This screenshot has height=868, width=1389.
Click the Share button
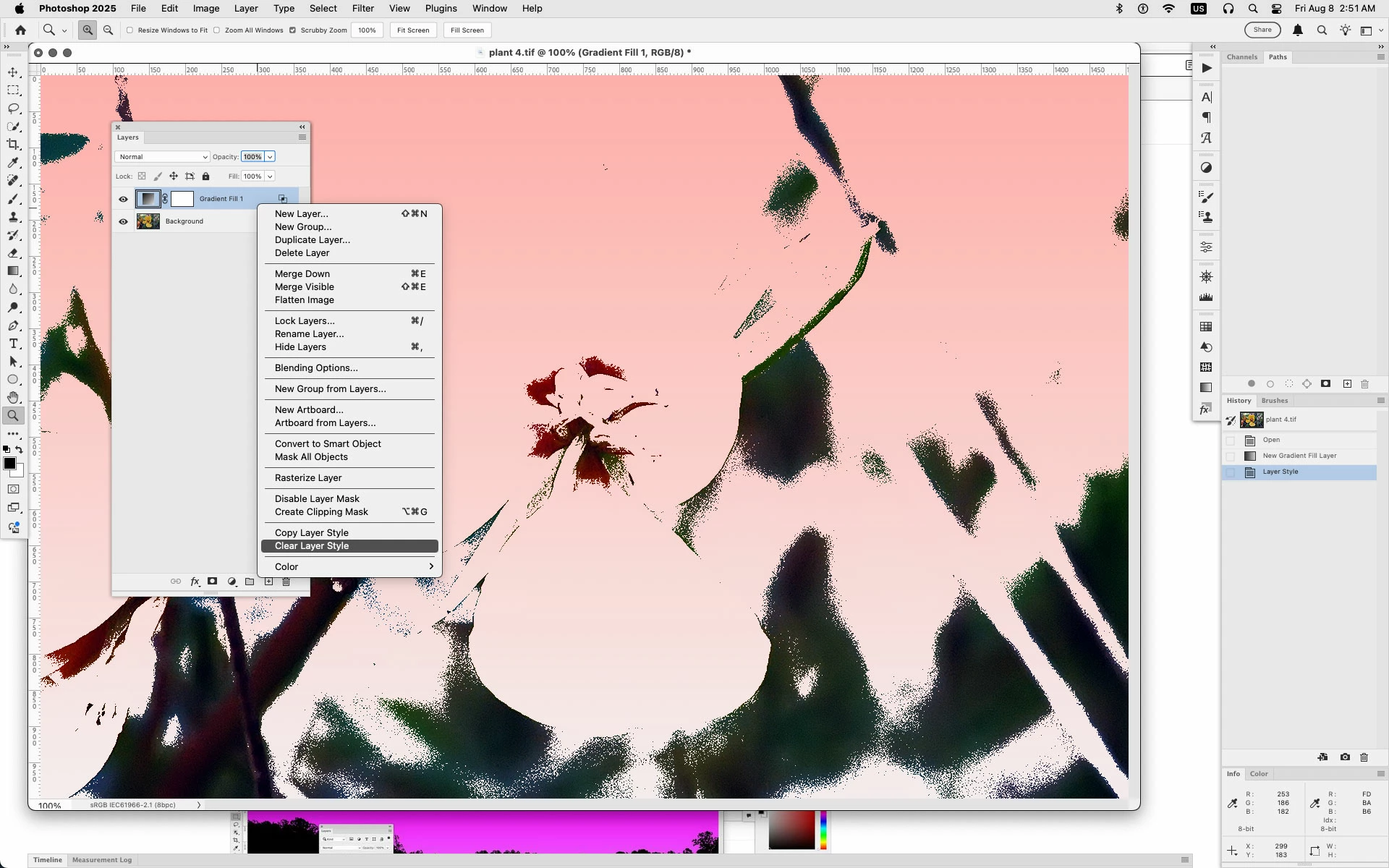[1262, 30]
